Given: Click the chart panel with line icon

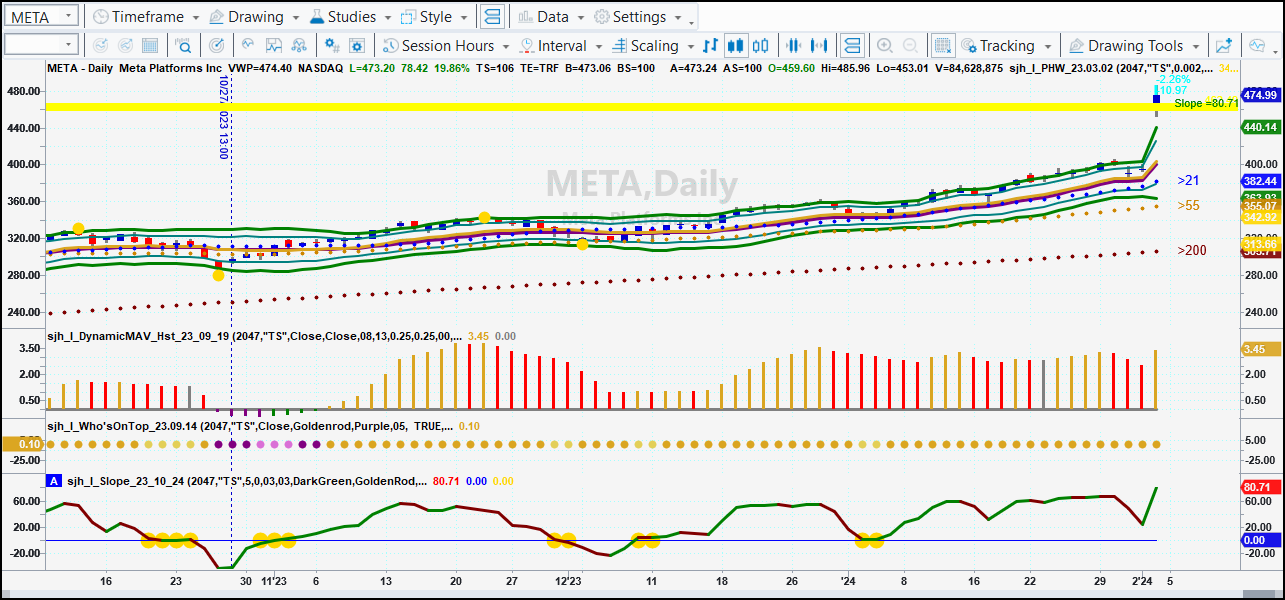Looking at the screenshot, I should [x=273, y=46].
